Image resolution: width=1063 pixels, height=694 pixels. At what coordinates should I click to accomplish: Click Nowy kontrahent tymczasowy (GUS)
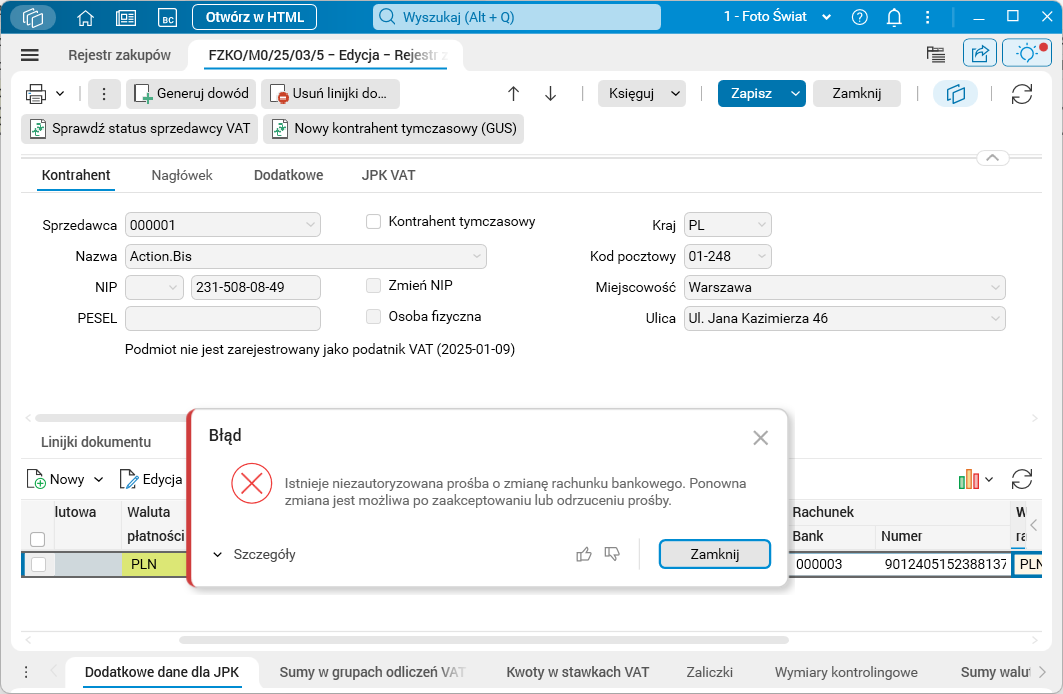pos(393,129)
